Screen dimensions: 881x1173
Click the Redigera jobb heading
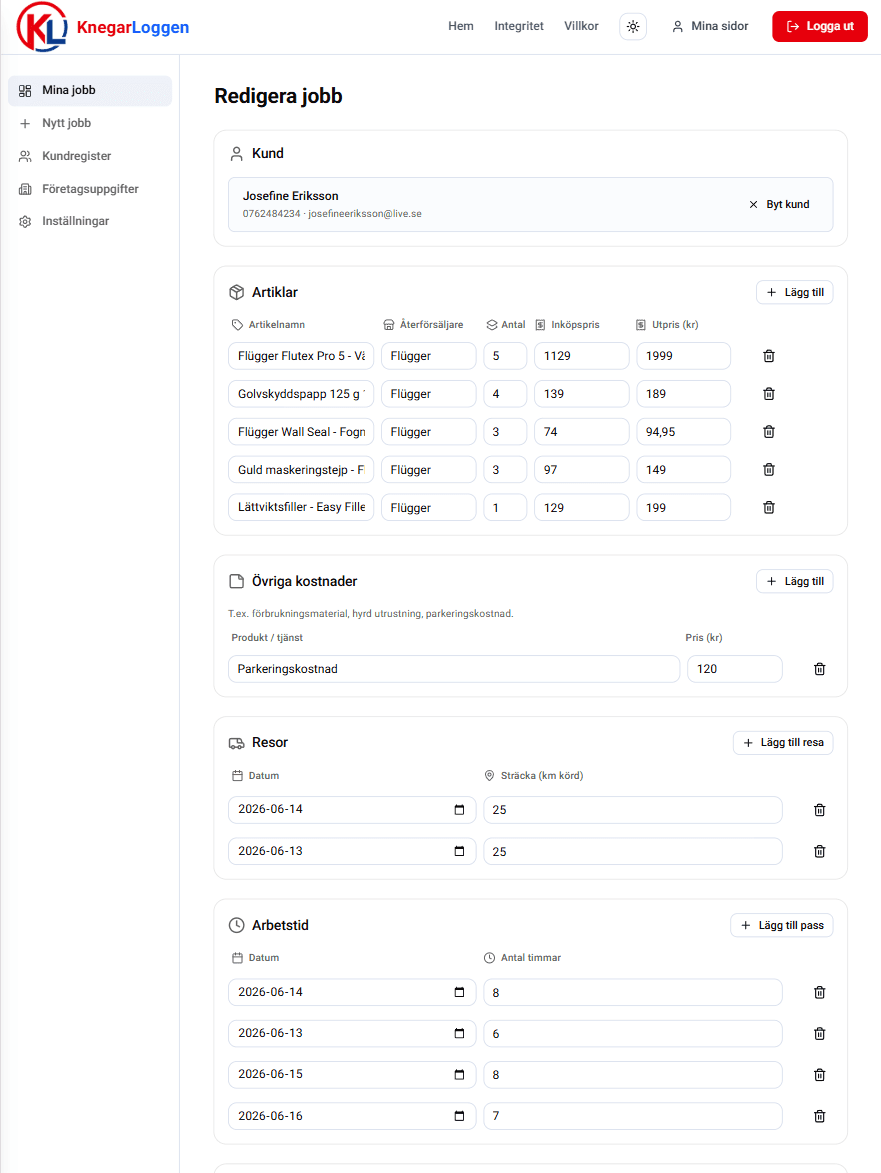click(278, 97)
